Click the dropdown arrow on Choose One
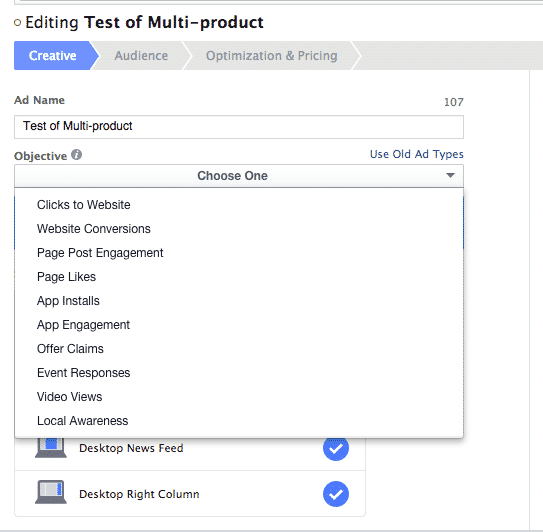Viewport: 543px width, 532px height. 450,175
